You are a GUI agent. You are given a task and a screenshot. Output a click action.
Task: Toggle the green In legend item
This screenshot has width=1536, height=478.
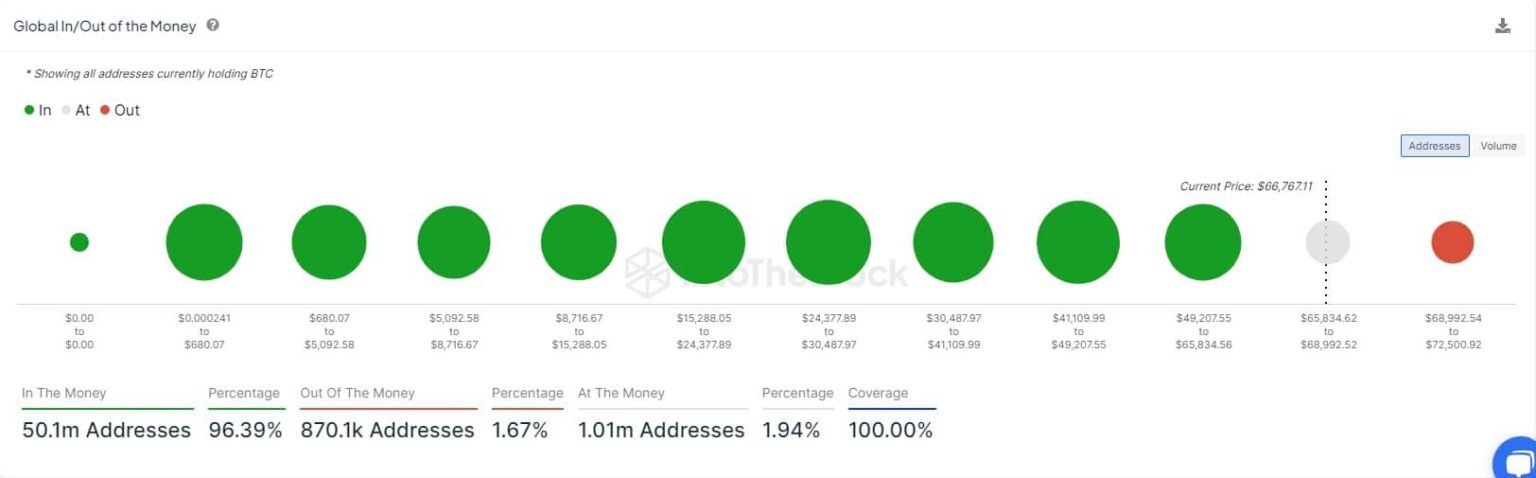(38, 110)
